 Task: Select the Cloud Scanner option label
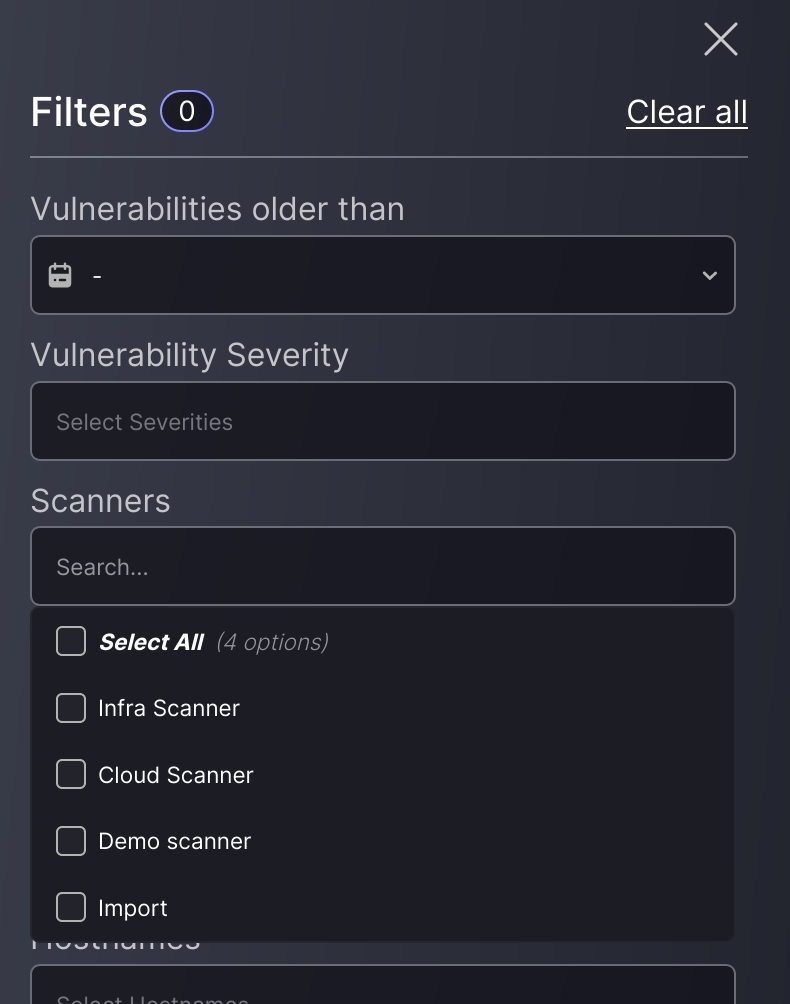click(x=176, y=775)
